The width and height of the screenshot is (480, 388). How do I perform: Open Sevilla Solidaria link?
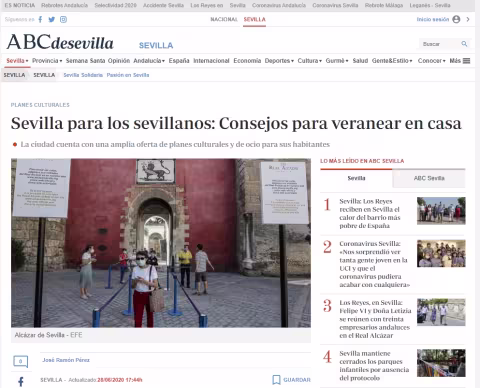83,75
